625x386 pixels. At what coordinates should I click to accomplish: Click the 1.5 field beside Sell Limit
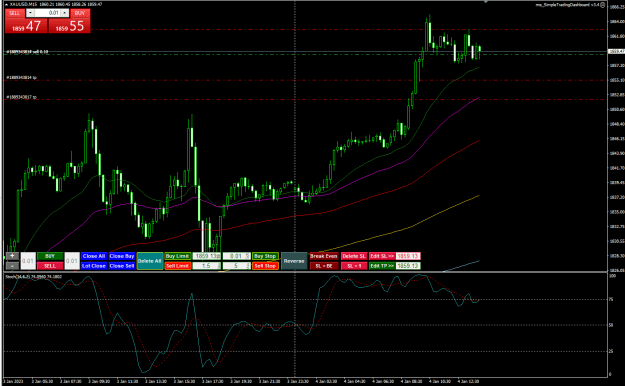pyautogui.click(x=206, y=266)
